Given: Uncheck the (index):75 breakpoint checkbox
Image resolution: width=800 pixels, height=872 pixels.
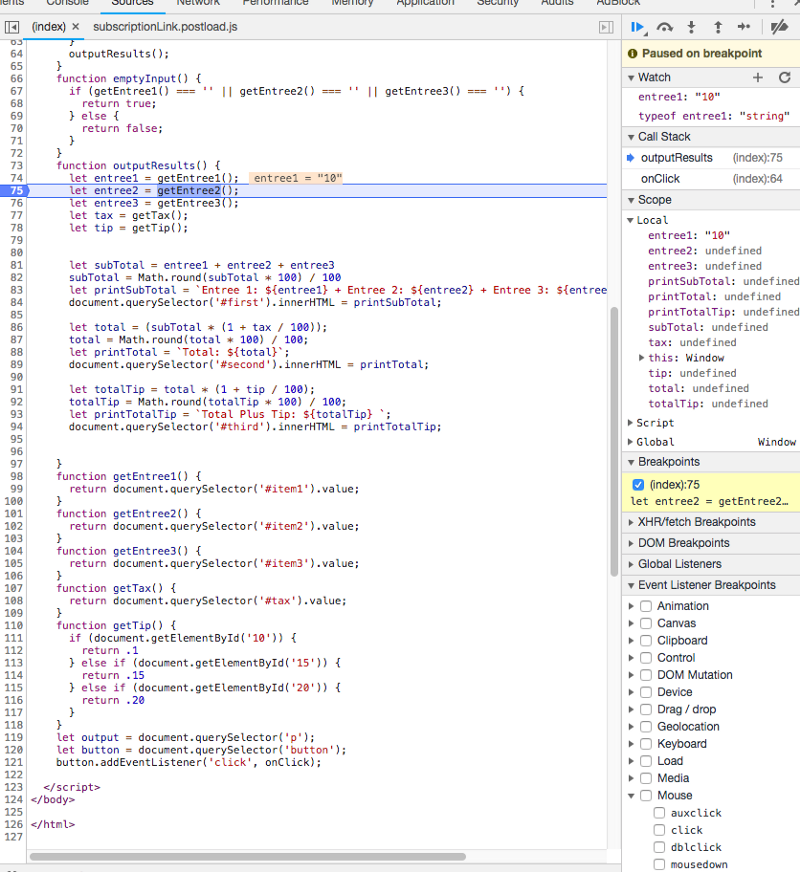Looking at the screenshot, I should click(639, 485).
